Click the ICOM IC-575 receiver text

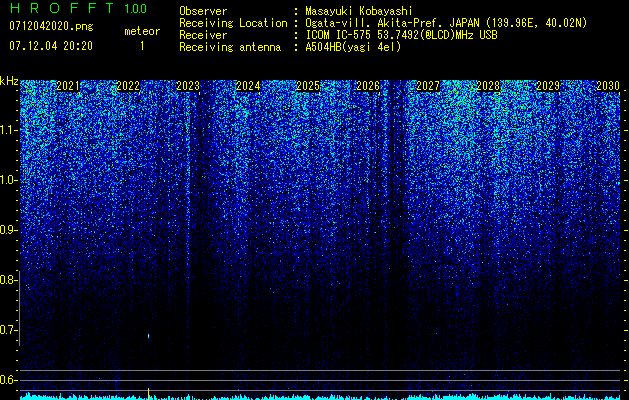(x=401, y=35)
